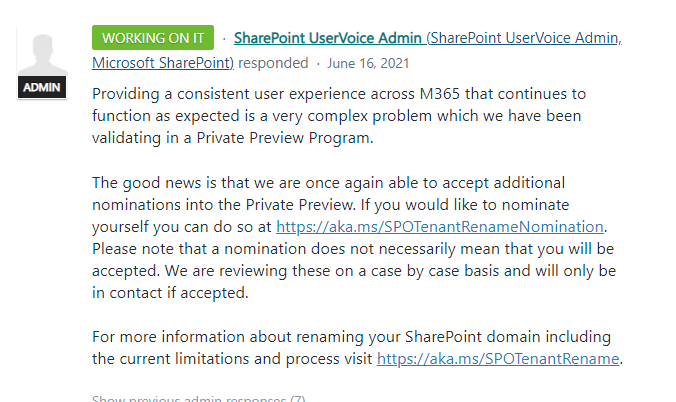Click the June 16, 2021 response date
676x402 pixels.
tap(368, 63)
